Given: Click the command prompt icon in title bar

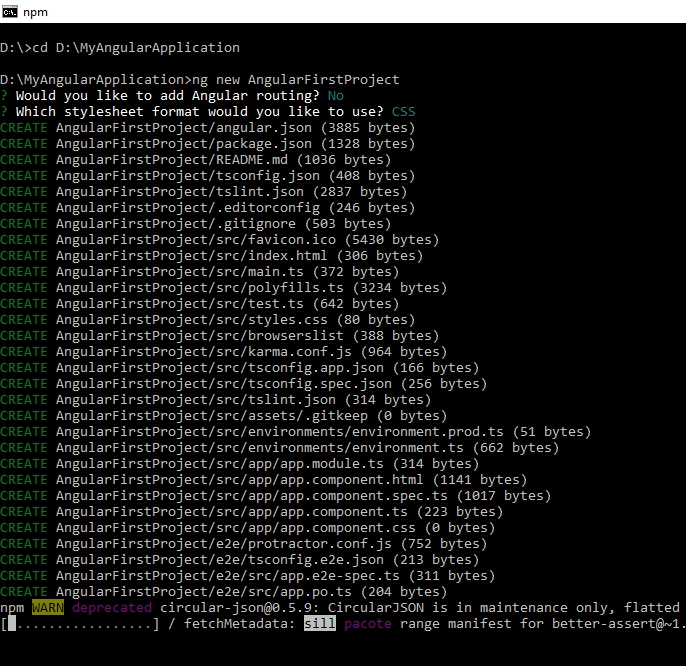Looking at the screenshot, I should pyautogui.click(x=10, y=12).
